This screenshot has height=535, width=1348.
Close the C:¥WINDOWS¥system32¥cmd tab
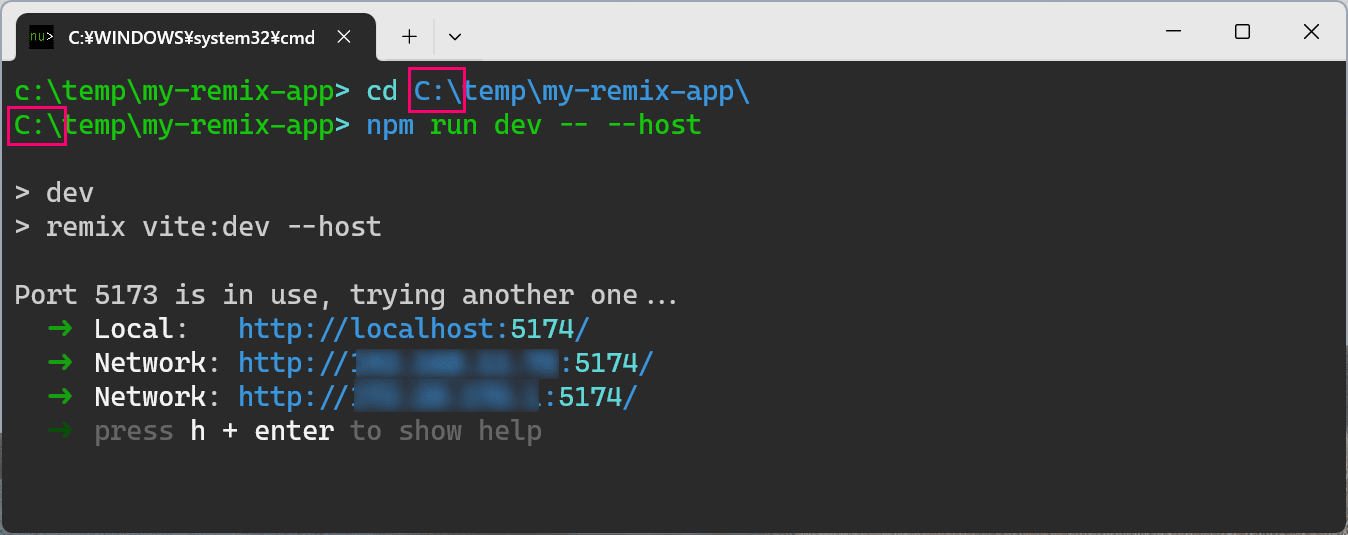(343, 37)
